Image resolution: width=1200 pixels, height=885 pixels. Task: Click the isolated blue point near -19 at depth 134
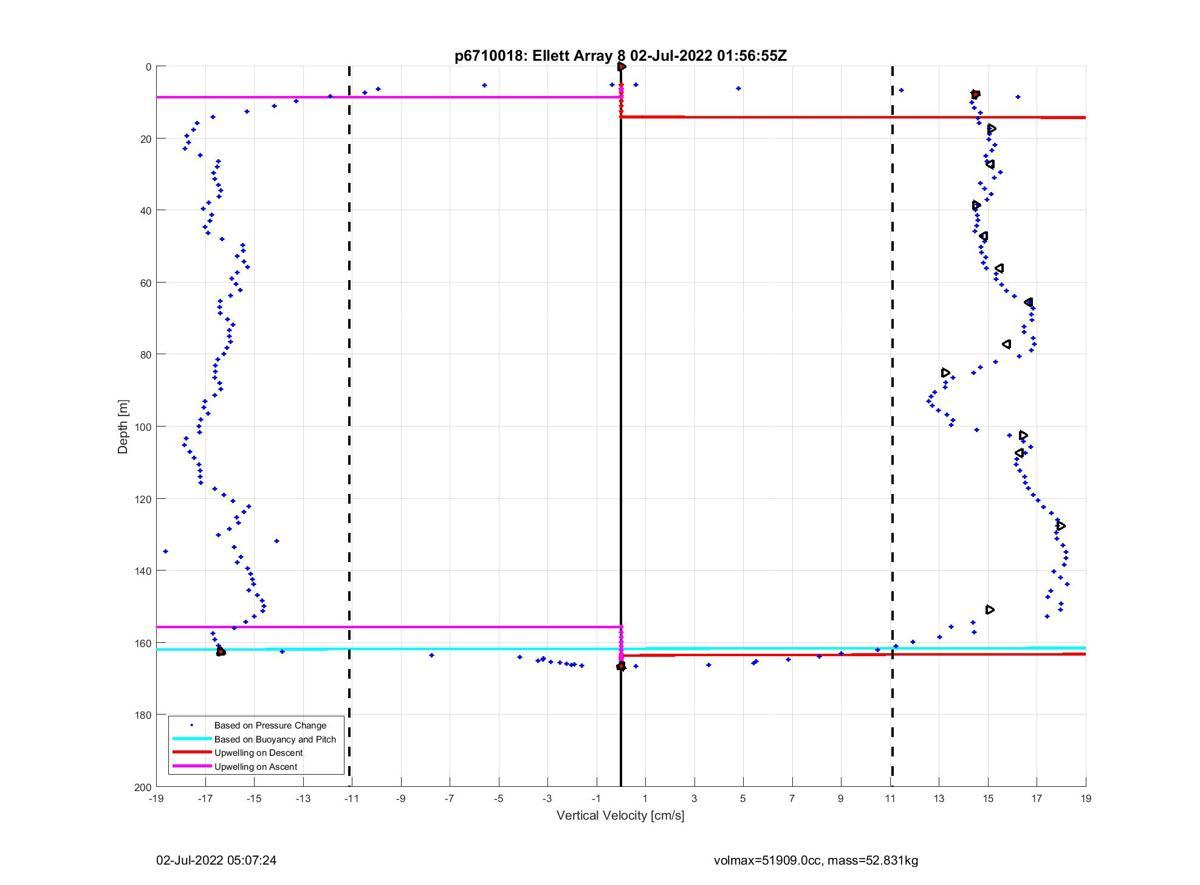point(165,551)
